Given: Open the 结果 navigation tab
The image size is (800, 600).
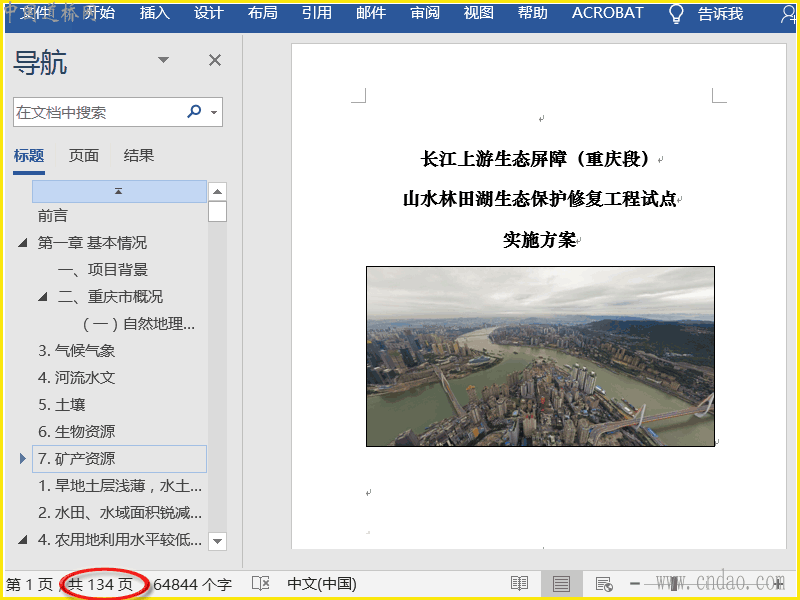Looking at the screenshot, I should tap(139, 156).
